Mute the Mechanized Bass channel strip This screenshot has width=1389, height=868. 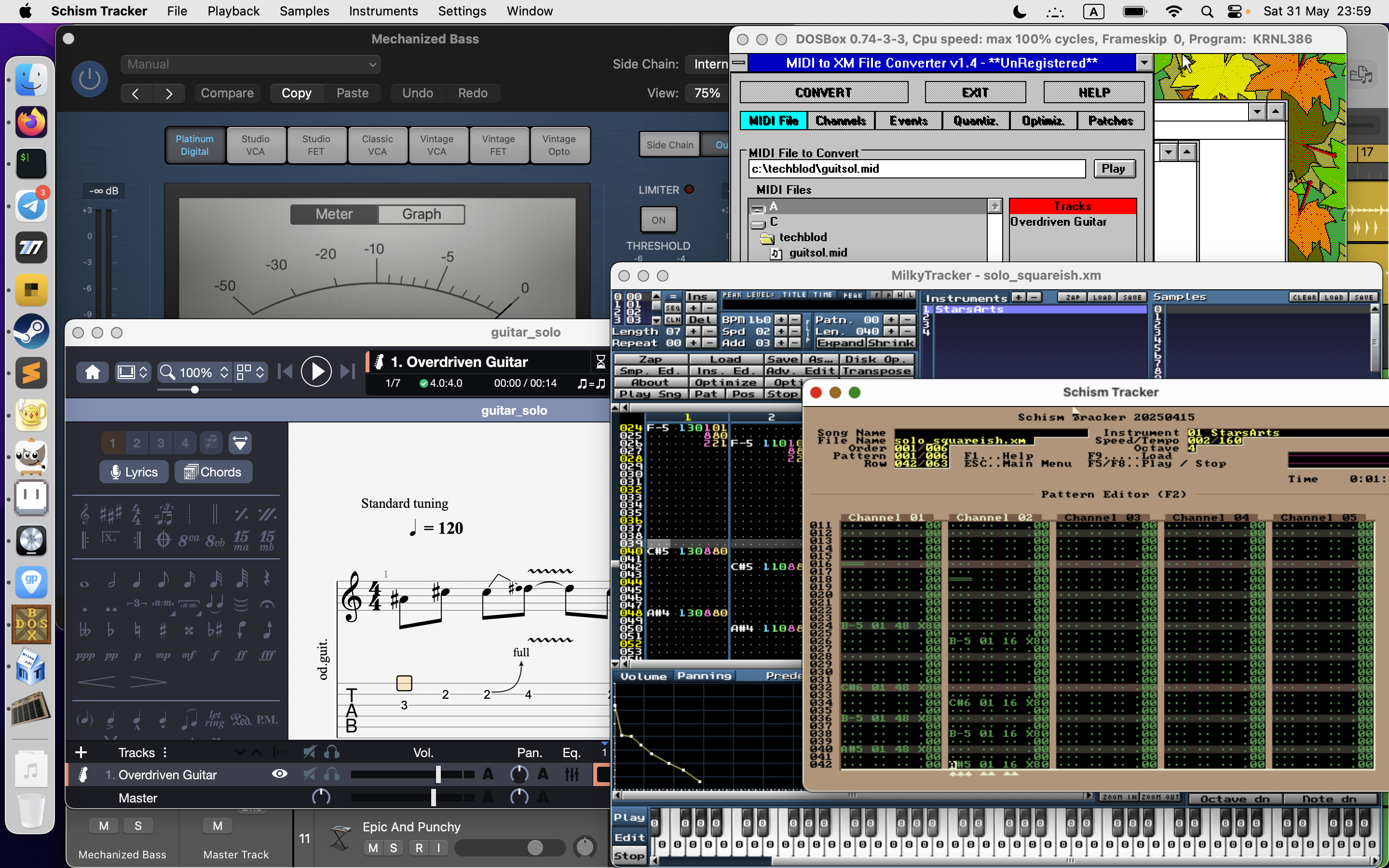pyautogui.click(x=104, y=826)
